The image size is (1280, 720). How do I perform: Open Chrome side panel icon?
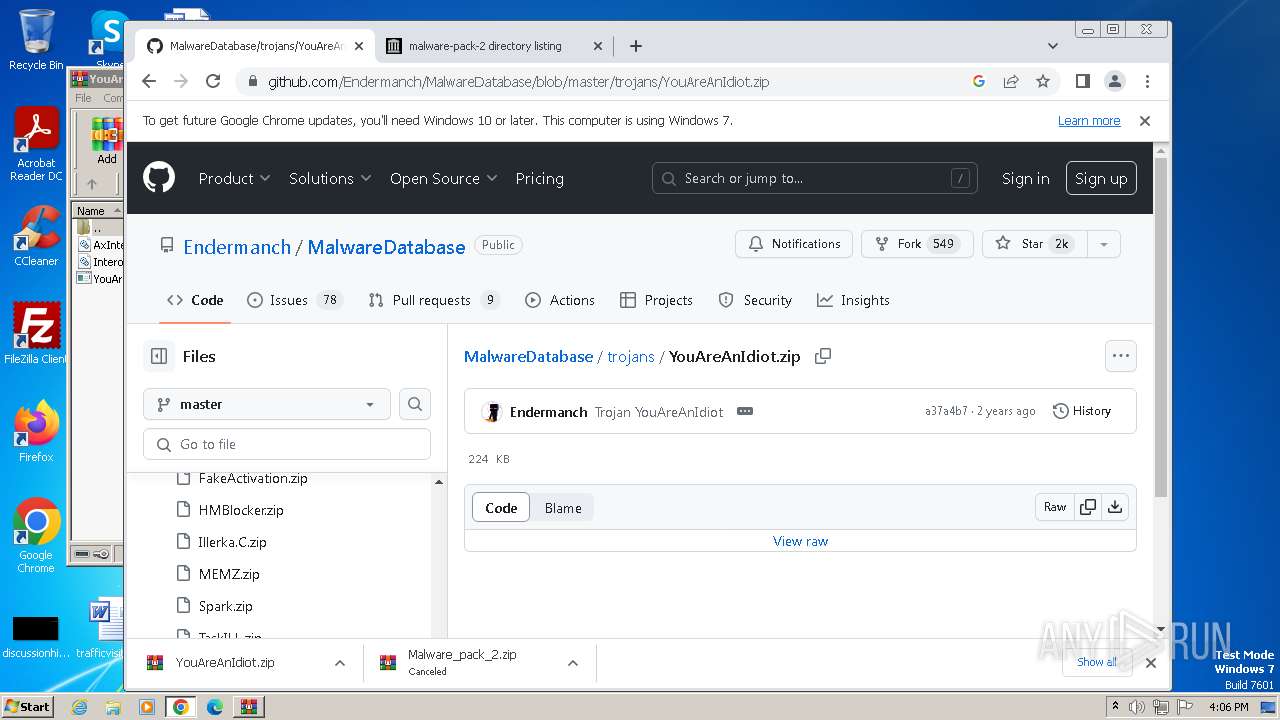click(1082, 81)
